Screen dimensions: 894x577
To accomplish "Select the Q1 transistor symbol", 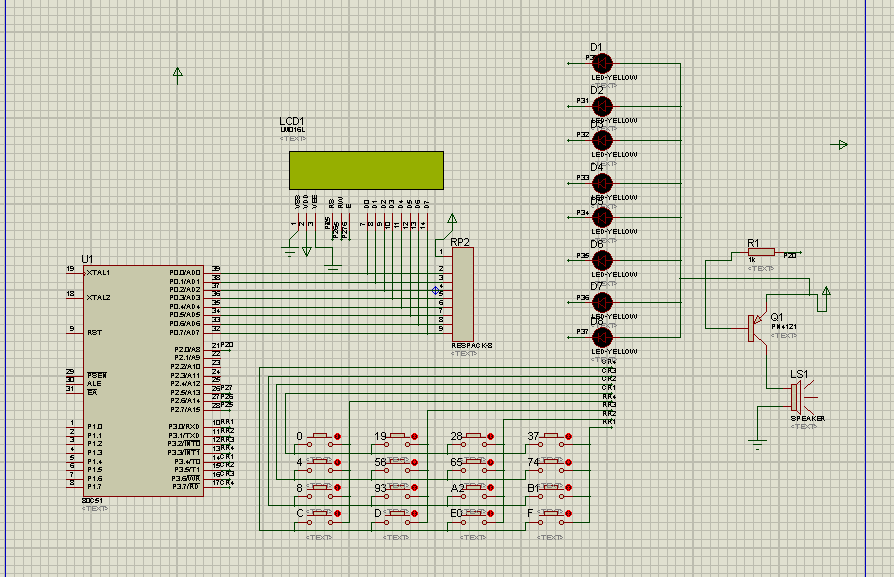I will coord(757,328).
